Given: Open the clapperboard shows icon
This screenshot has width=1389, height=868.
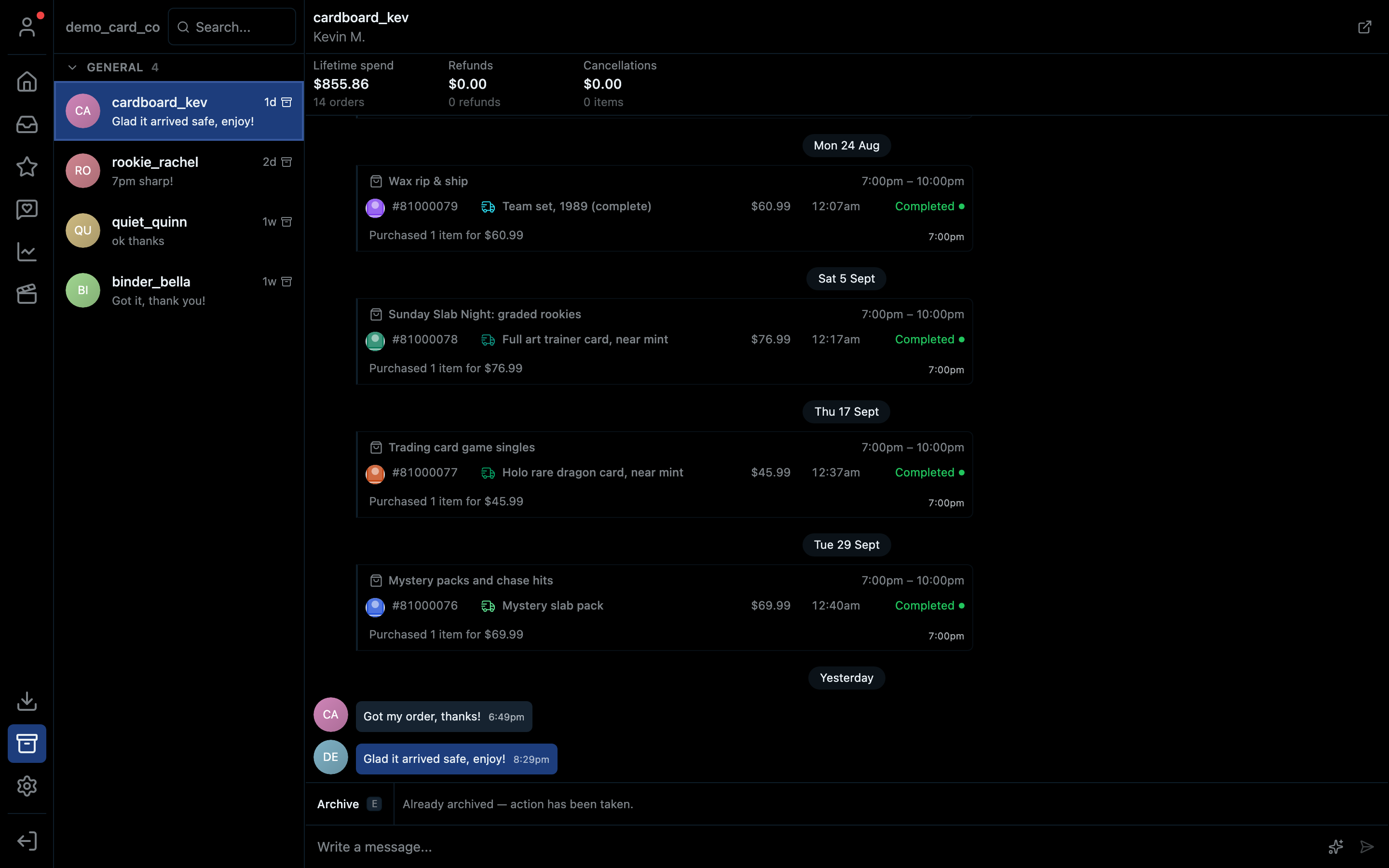Looking at the screenshot, I should point(27,294).
